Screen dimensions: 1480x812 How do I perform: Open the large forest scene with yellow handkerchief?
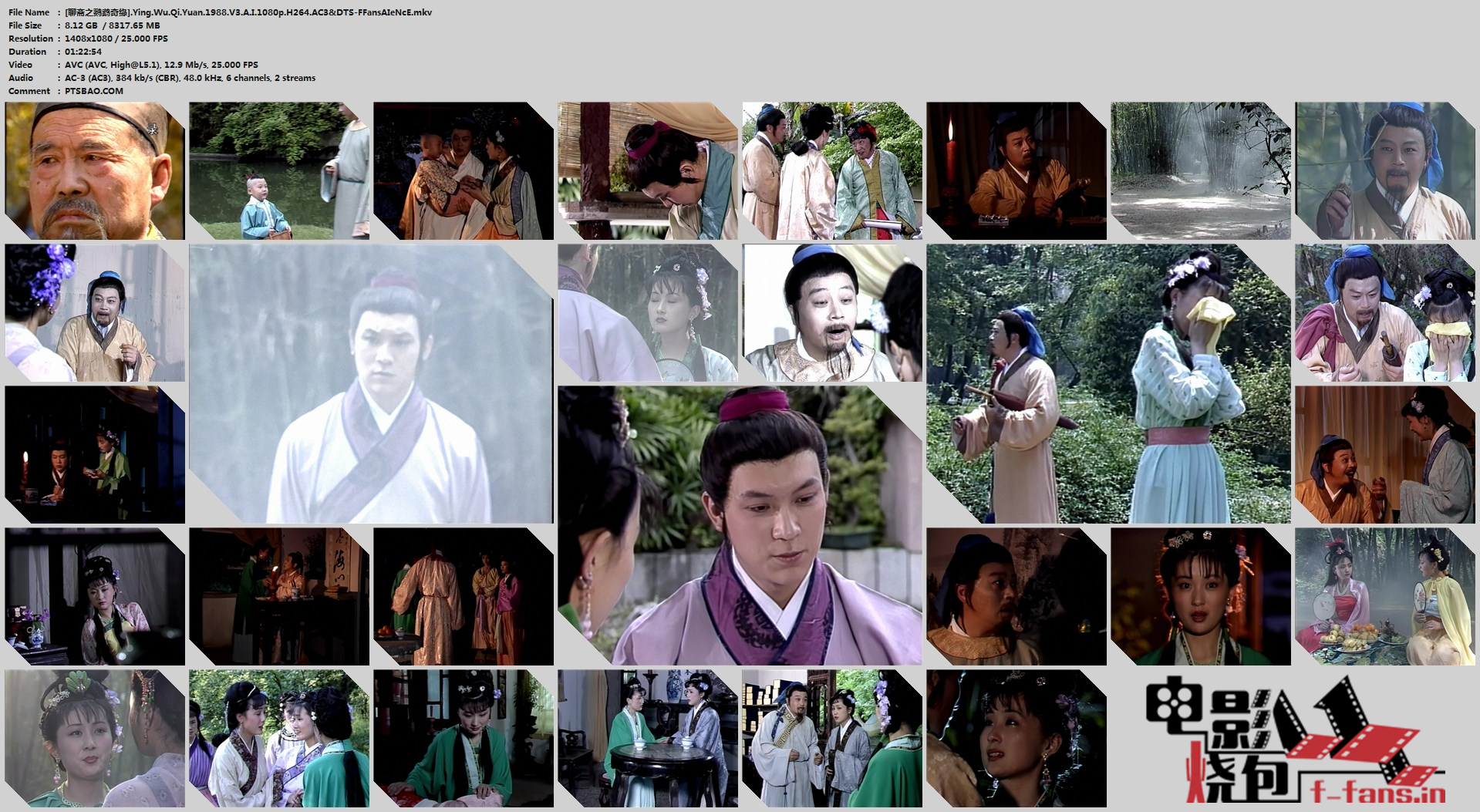[x=1107, y=384]
